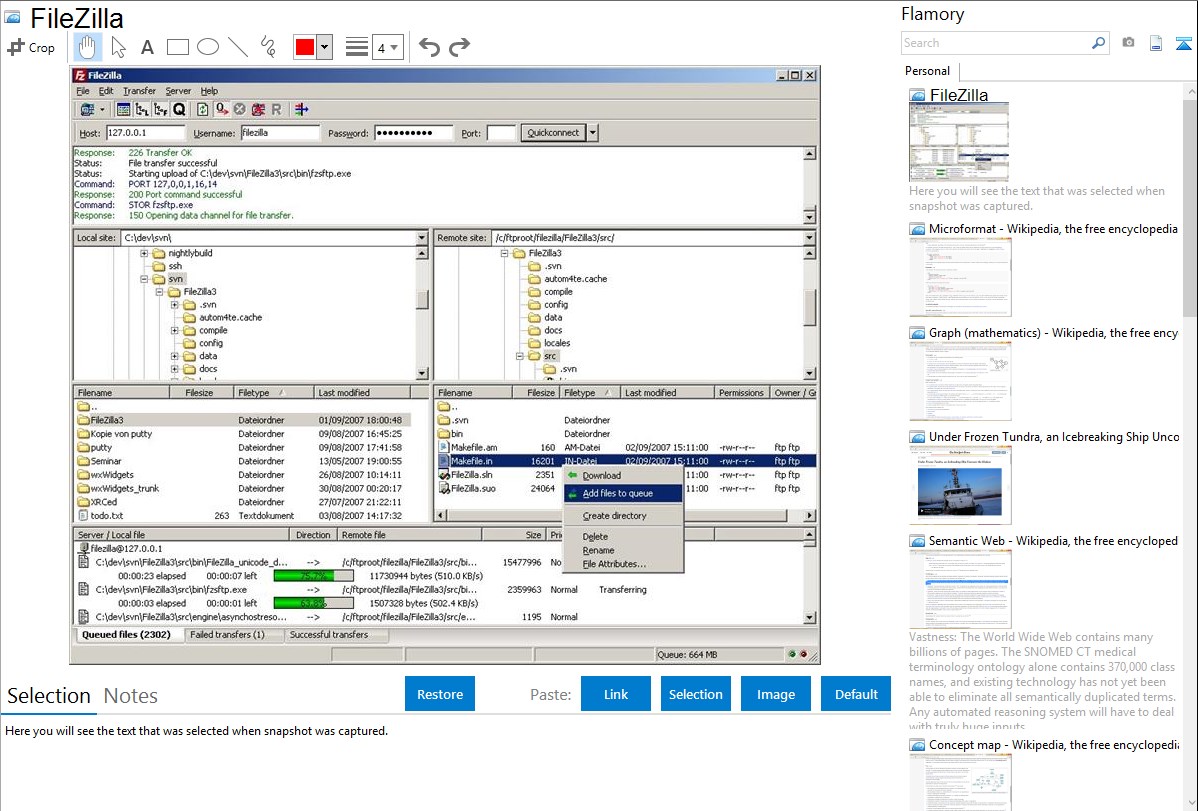This screenshot has width=1198, height=811.
Task: Click the page document icon in Flamory panel
Action: pos(1156,43)
